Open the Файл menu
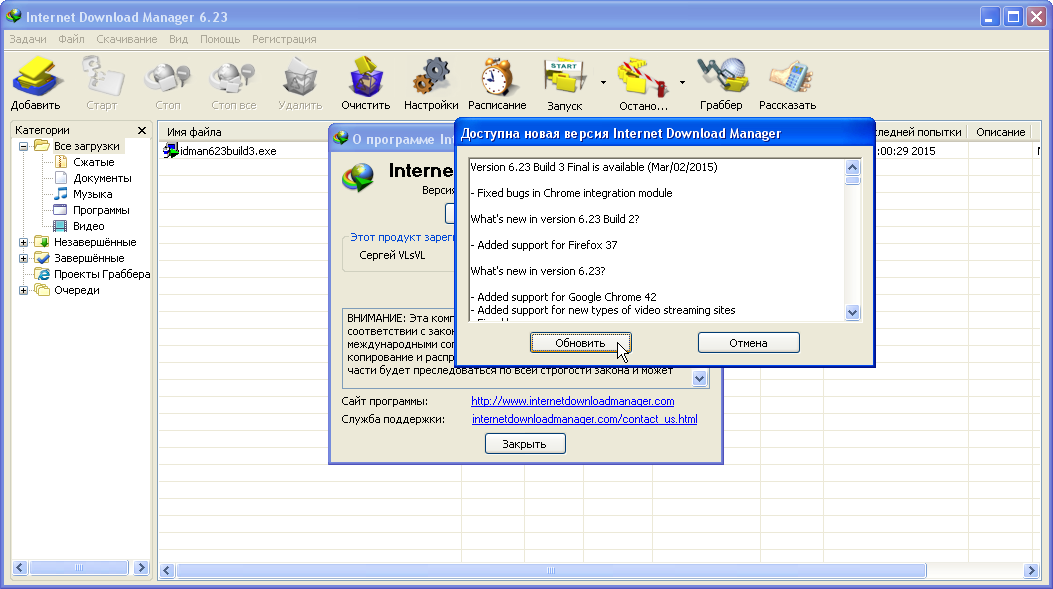This screenshot has height=589, width=1053. tap(71, 39)
